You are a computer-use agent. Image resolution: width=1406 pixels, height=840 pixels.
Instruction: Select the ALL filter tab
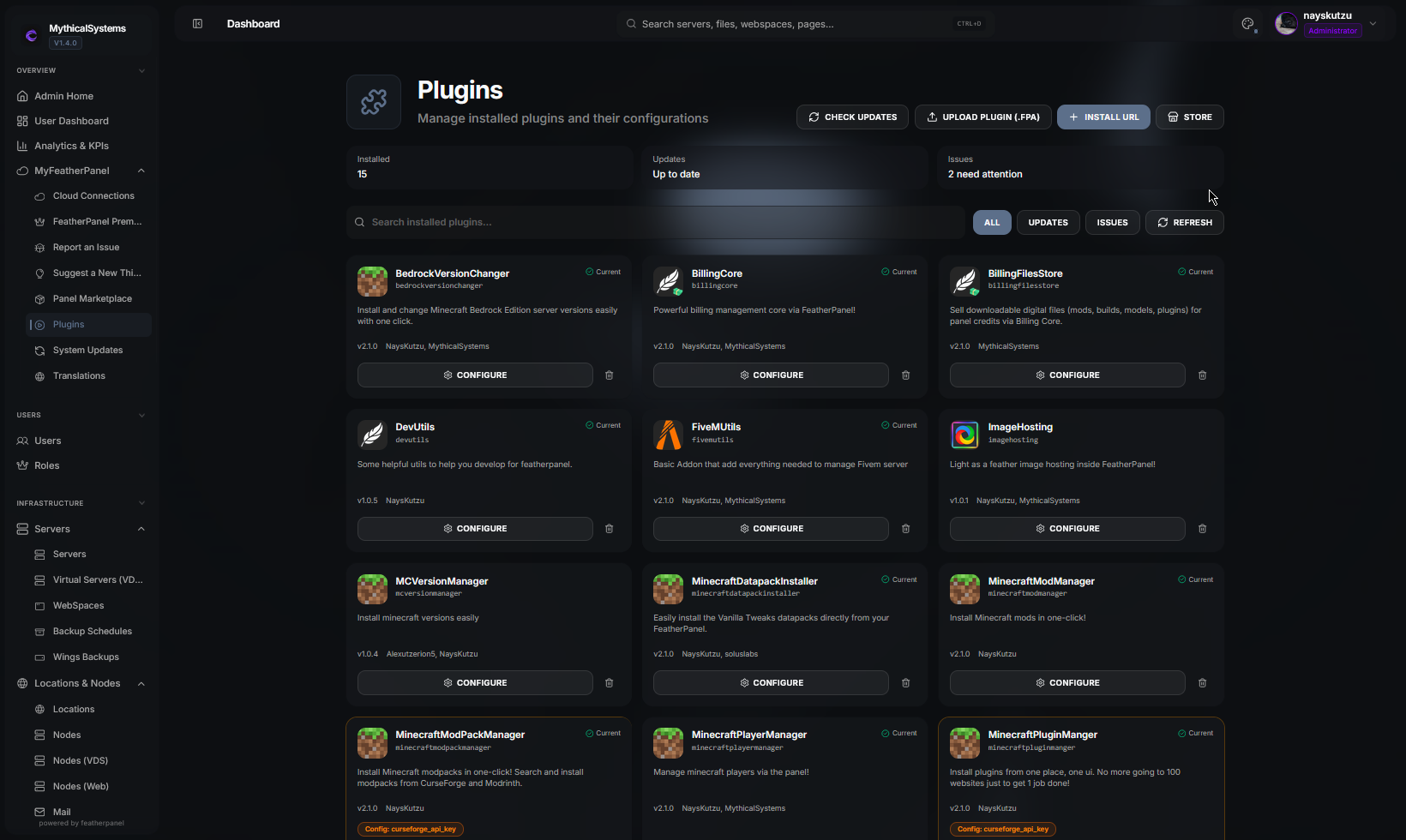[992, 222]
